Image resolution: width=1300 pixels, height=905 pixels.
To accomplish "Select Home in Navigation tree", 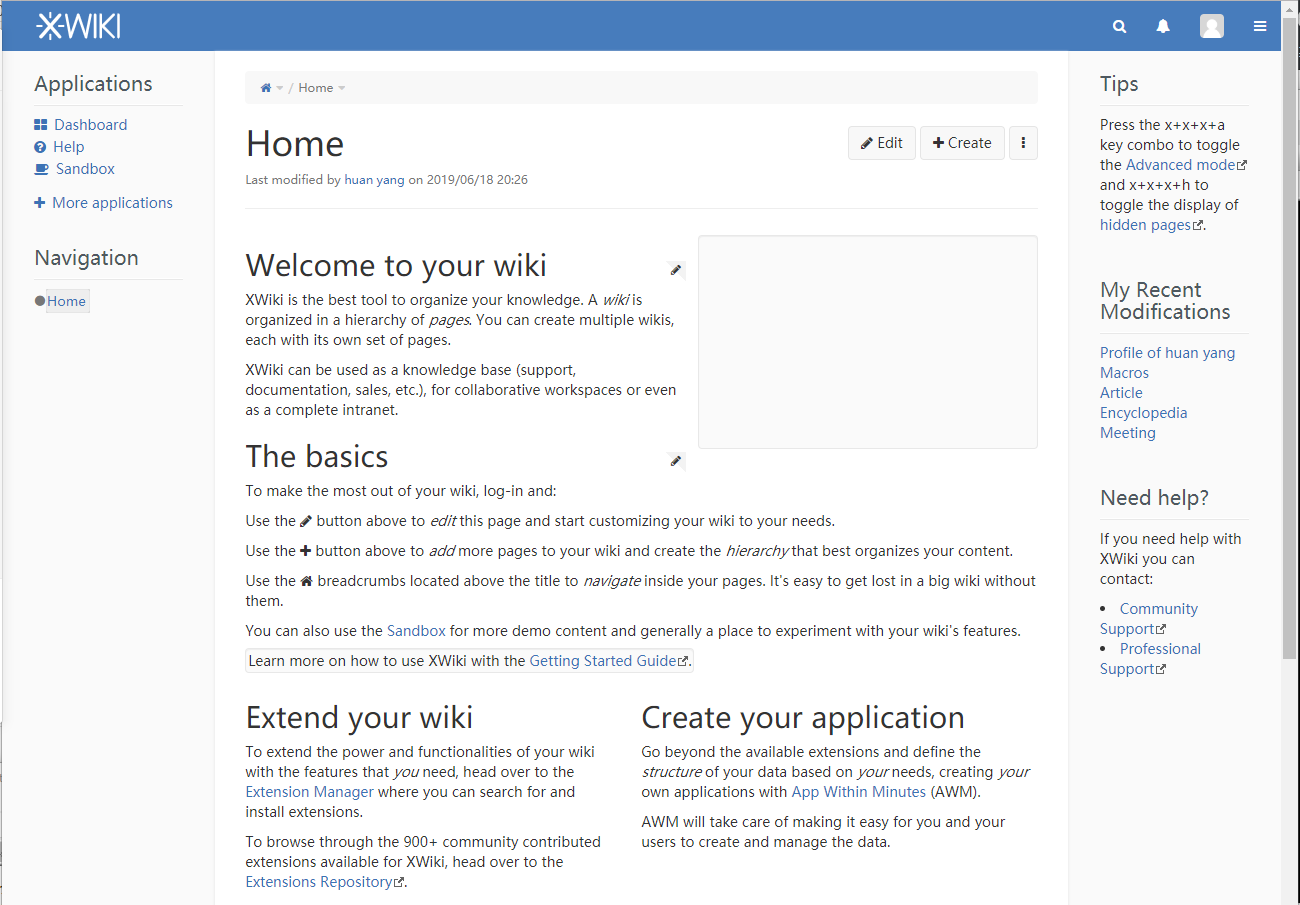I will [x=67, y=301].
